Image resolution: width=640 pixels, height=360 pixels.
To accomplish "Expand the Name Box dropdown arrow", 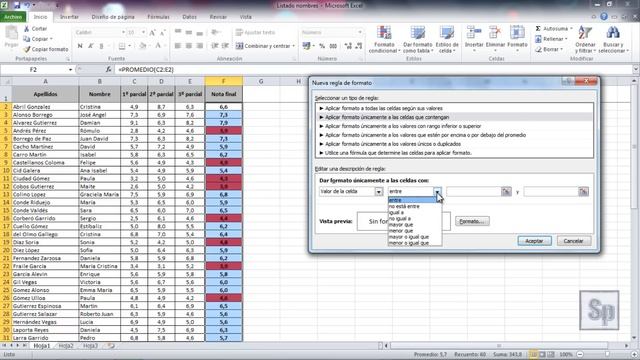I will [x=70, y=70].
